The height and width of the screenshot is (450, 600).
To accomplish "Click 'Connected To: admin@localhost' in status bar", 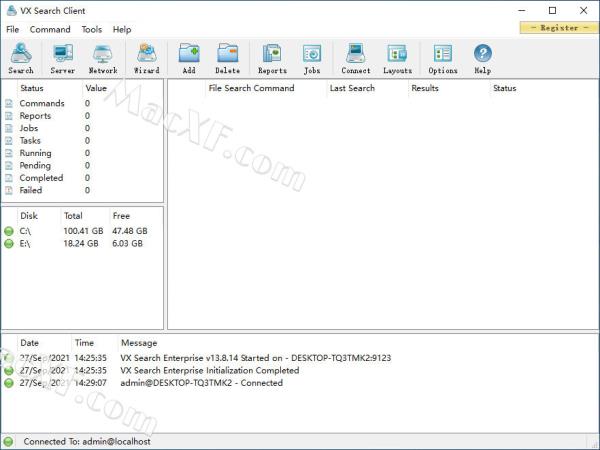I will (87, 442).
